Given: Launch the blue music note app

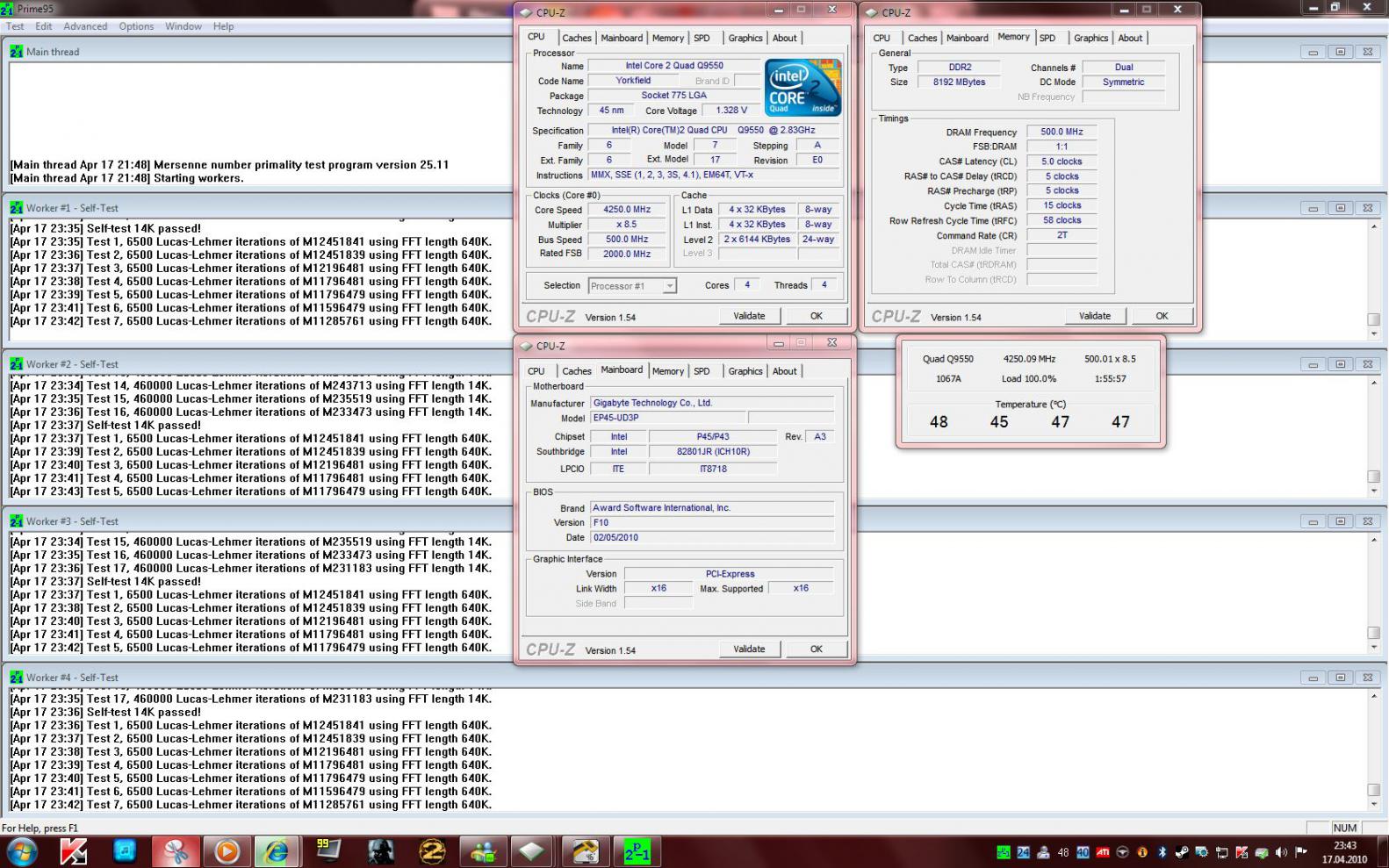Looking at the screenshot, I should coord(125,851).
